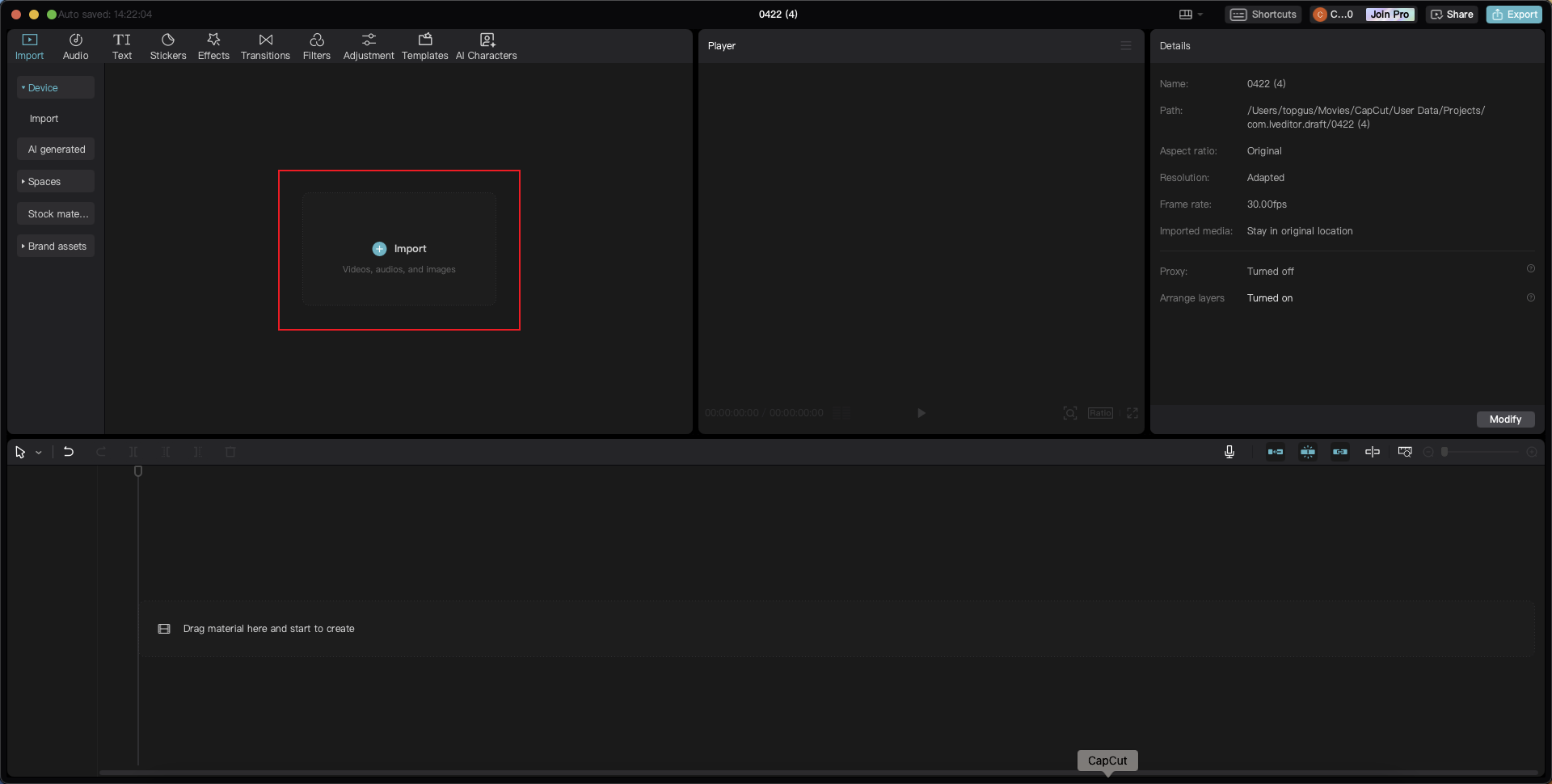Switch to the Text tab
This screenshot has width=1552, height=784.
click(x=122, y=47)
